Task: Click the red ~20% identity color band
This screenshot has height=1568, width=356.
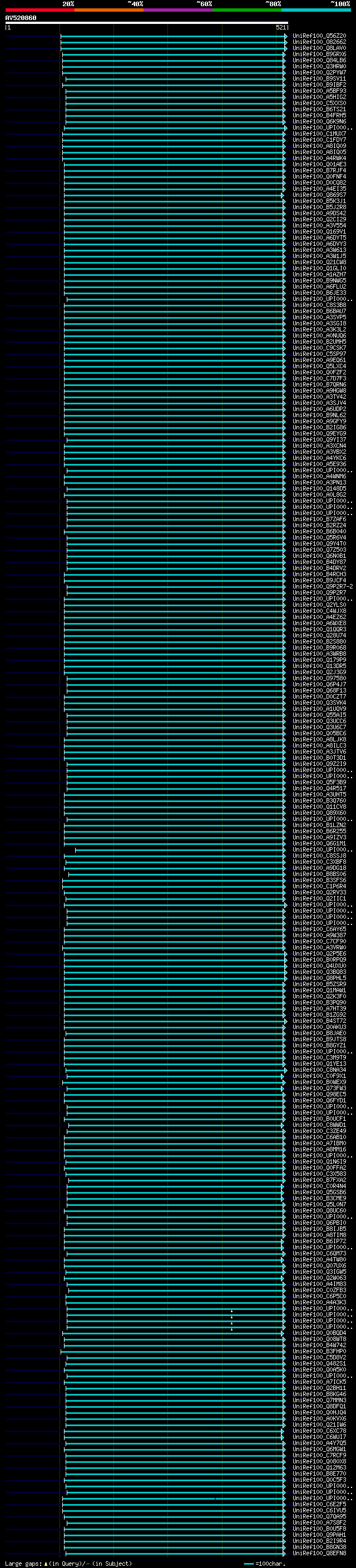Action: click(x=39, y=10)
